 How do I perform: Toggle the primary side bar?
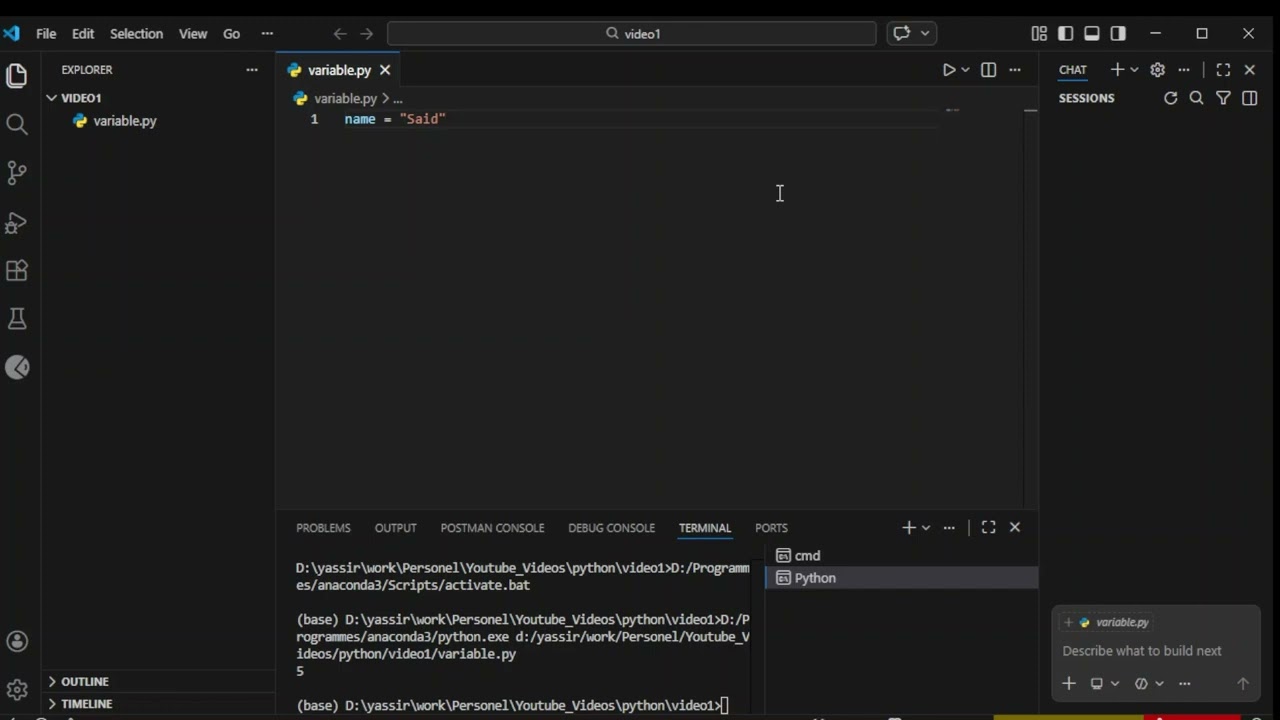pyautogui.click(x=1066, y=33)
